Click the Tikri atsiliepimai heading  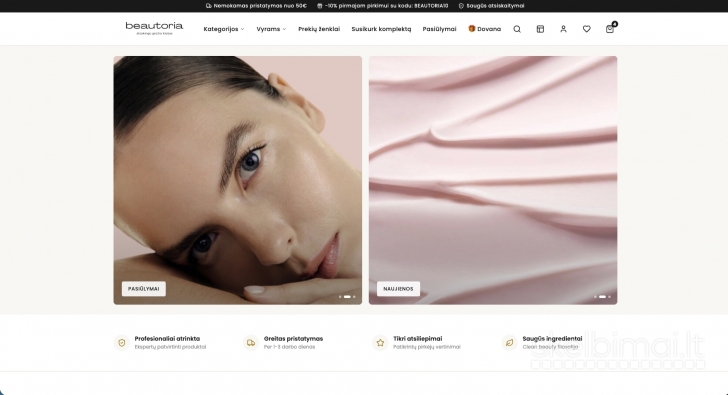tap(418, 339)
